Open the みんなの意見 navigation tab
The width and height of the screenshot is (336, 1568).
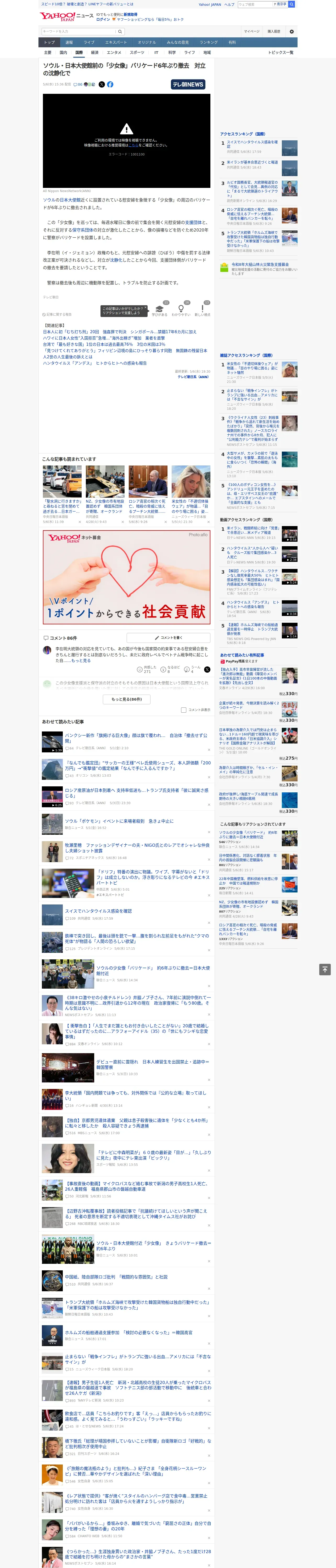tap(177, 43)
